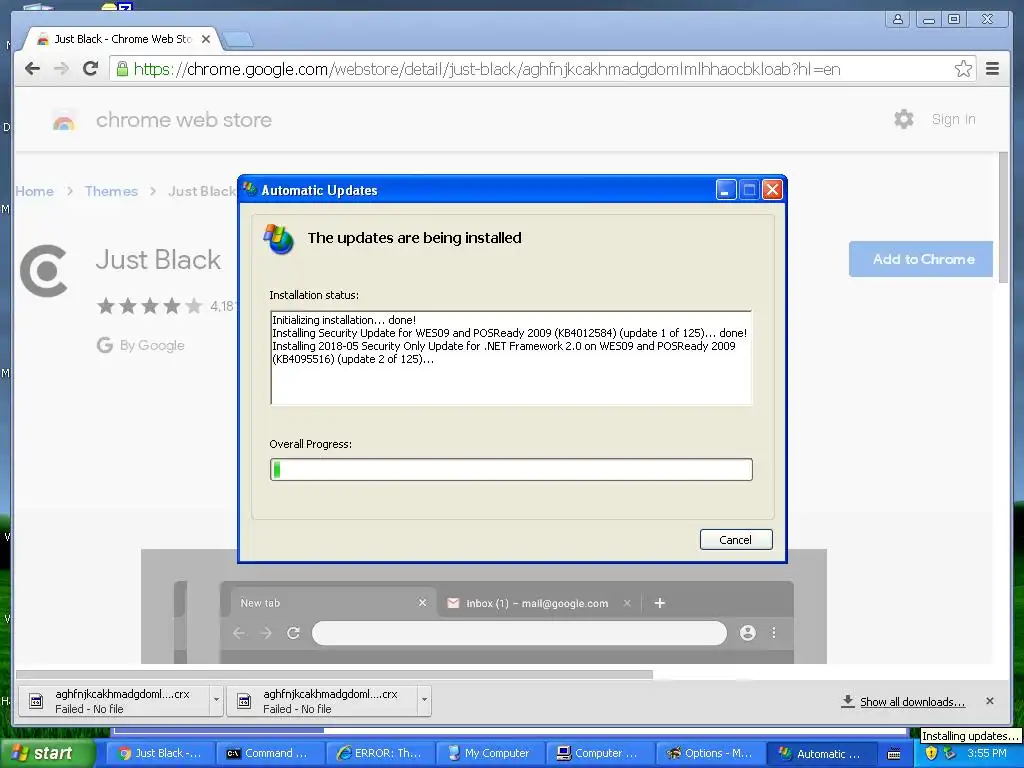The height and width of the screenshot is (768, 1024).
Task: Click the Windows Update shield icon in dialog
Action: (278, 239)
